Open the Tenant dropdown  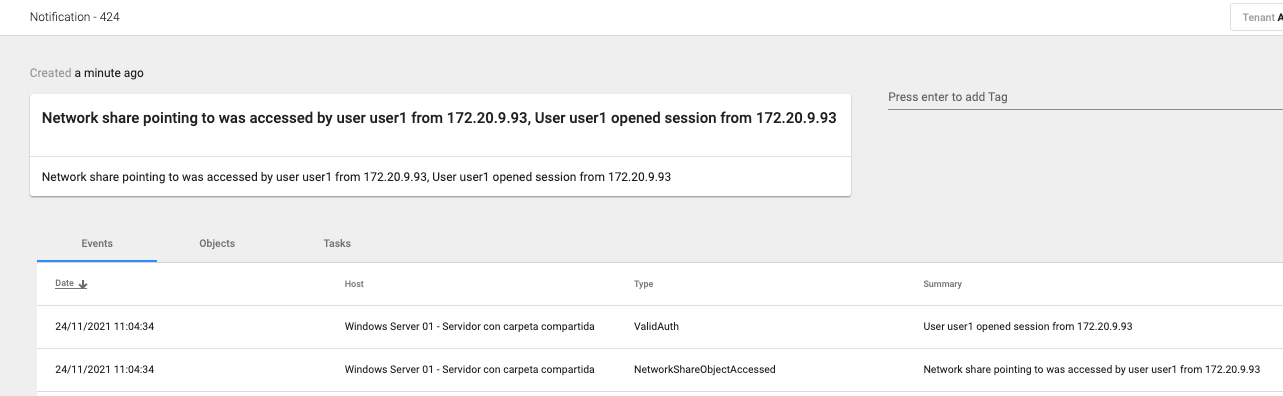point(1256,18)
